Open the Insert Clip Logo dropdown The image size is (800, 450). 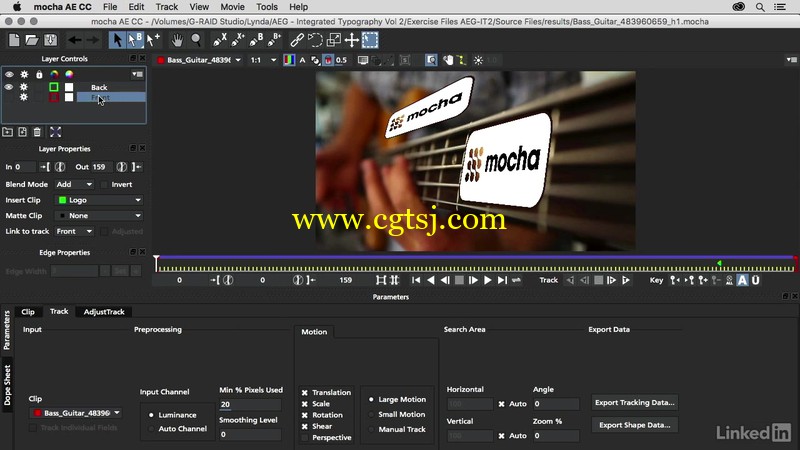point(99,200)
